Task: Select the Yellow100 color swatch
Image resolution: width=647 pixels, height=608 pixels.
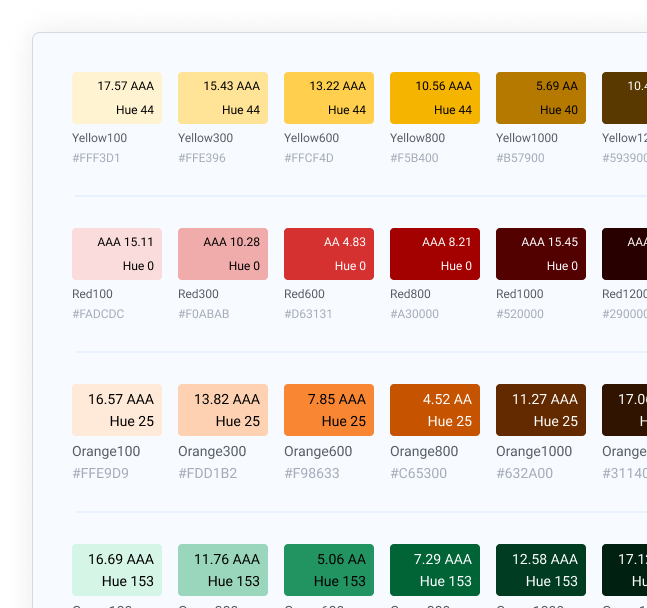Action: tap(117, 98)
